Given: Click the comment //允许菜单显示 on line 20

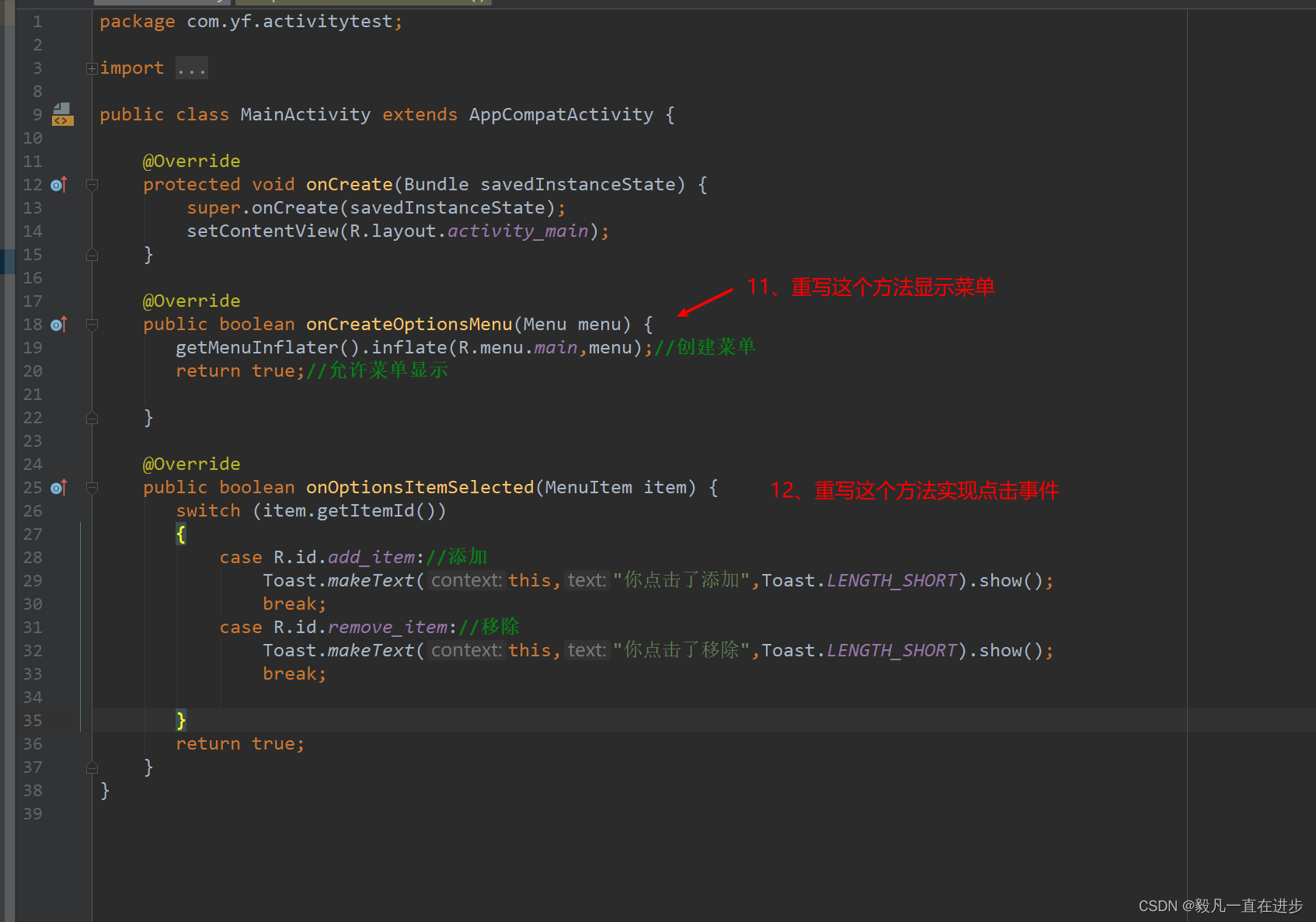Looking at the screenshot, I should [x=378, y=371].
